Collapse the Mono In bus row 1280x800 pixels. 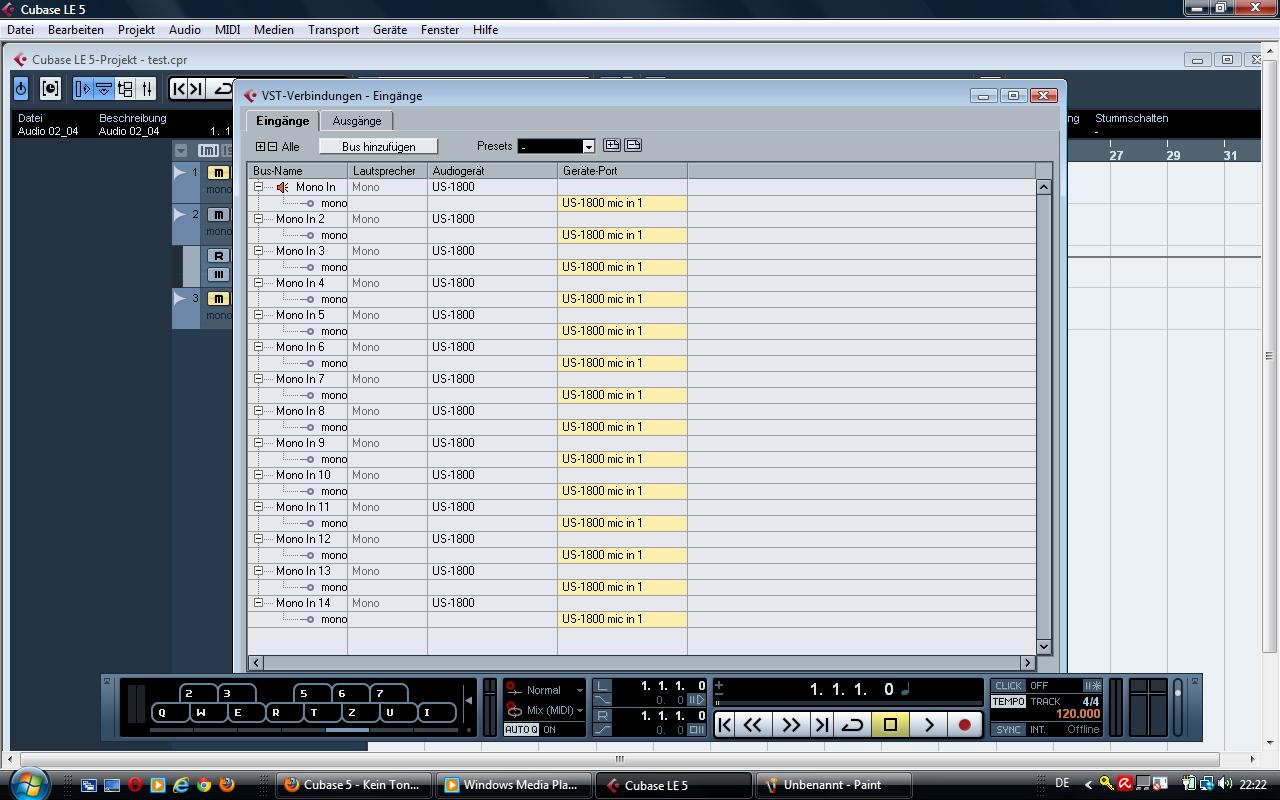pos(258,187)
